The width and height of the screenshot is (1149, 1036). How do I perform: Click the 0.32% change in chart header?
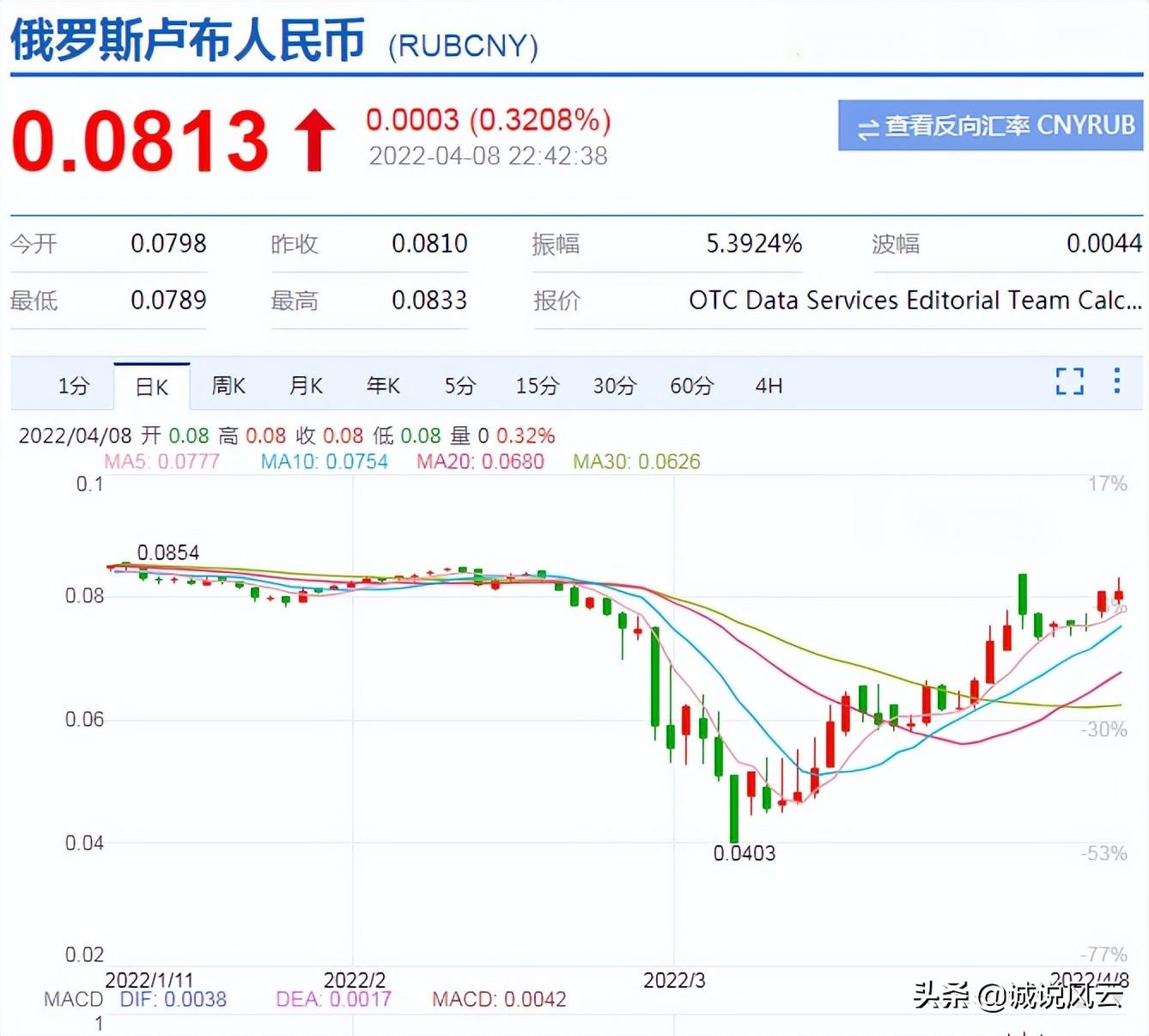pyautogui.click(x=526, y=436)
